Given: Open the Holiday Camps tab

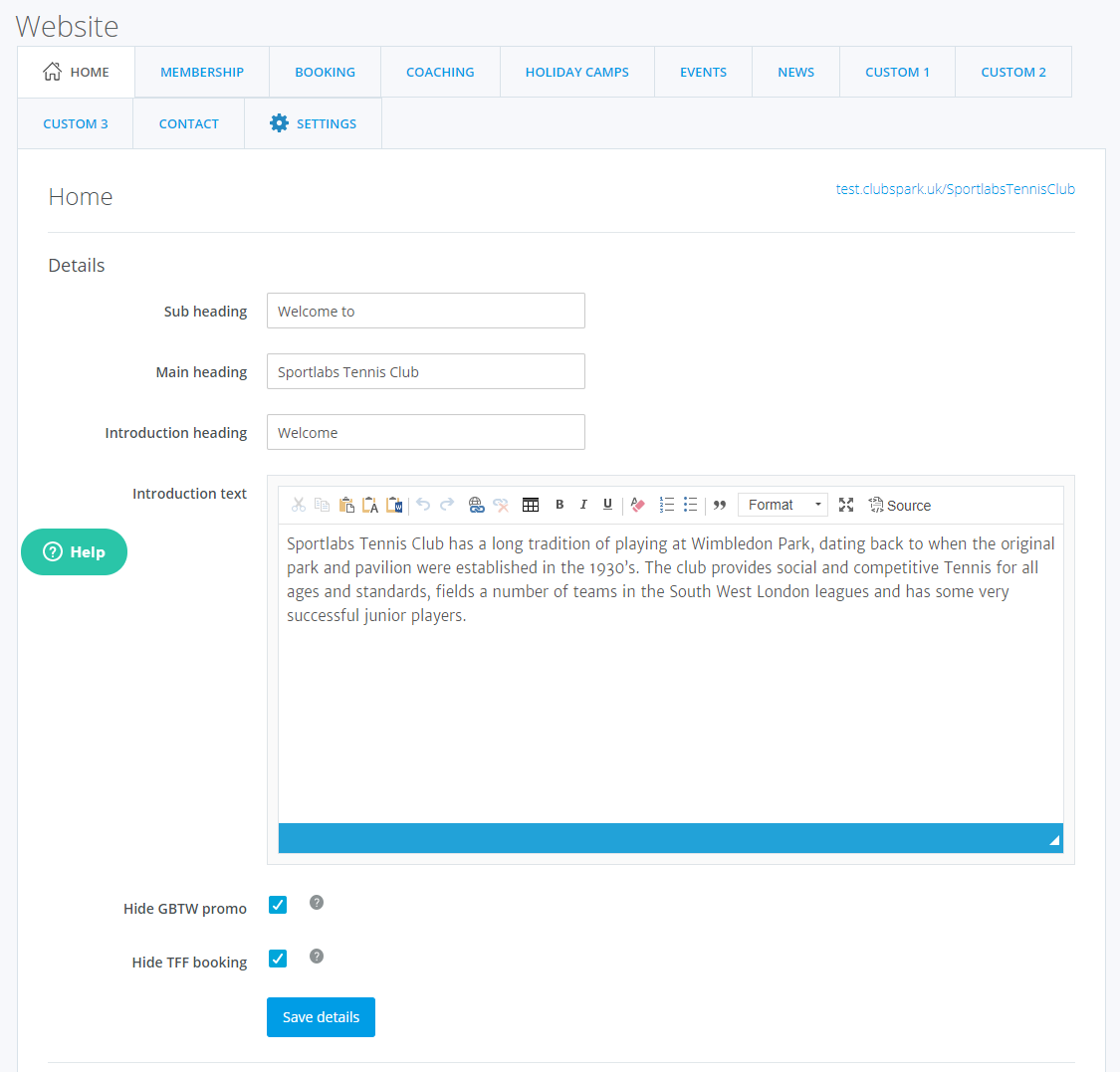Looking at the screenshot, I should [577, 72].
